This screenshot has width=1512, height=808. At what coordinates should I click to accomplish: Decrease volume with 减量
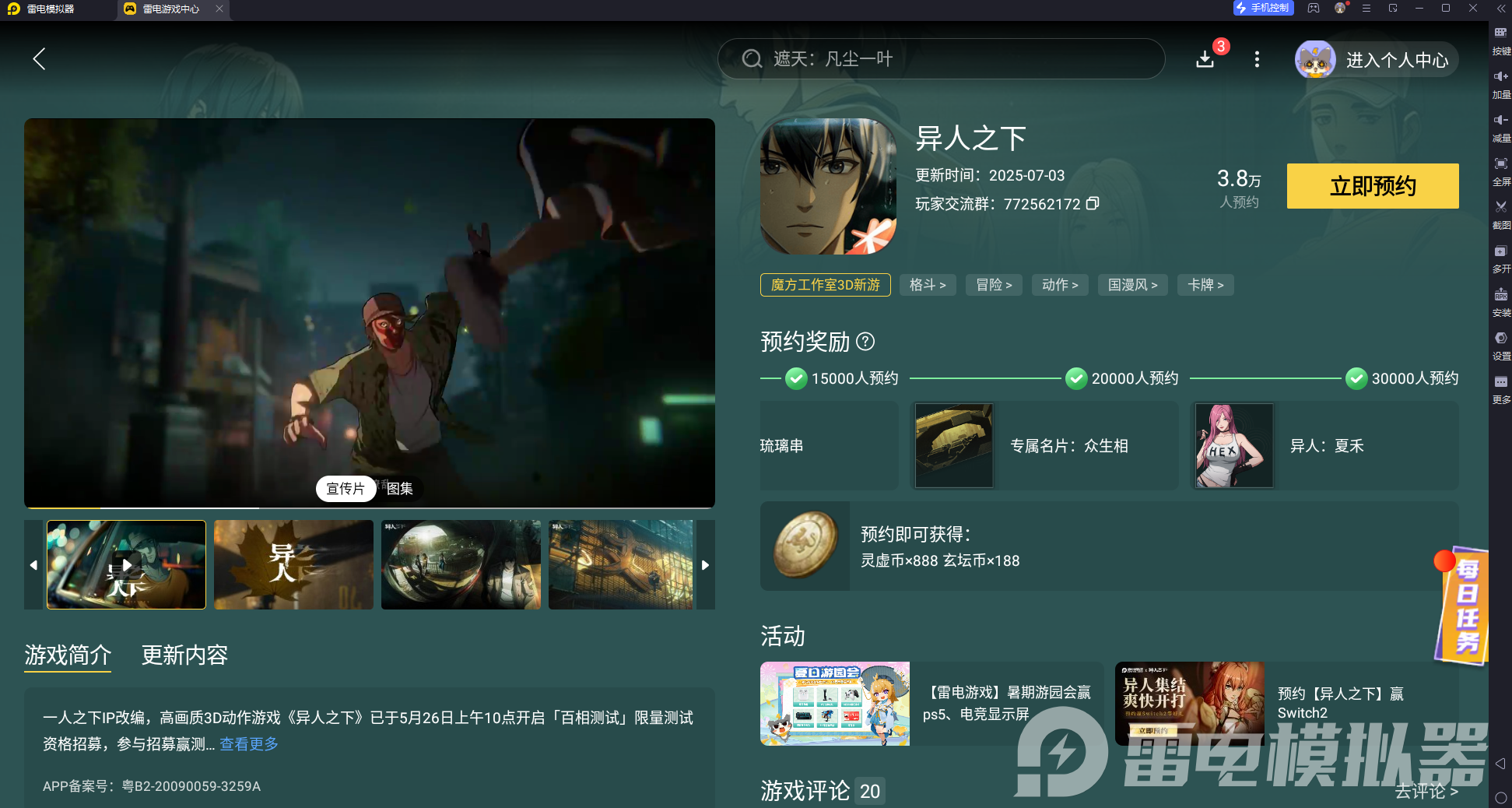point(1501,128)
